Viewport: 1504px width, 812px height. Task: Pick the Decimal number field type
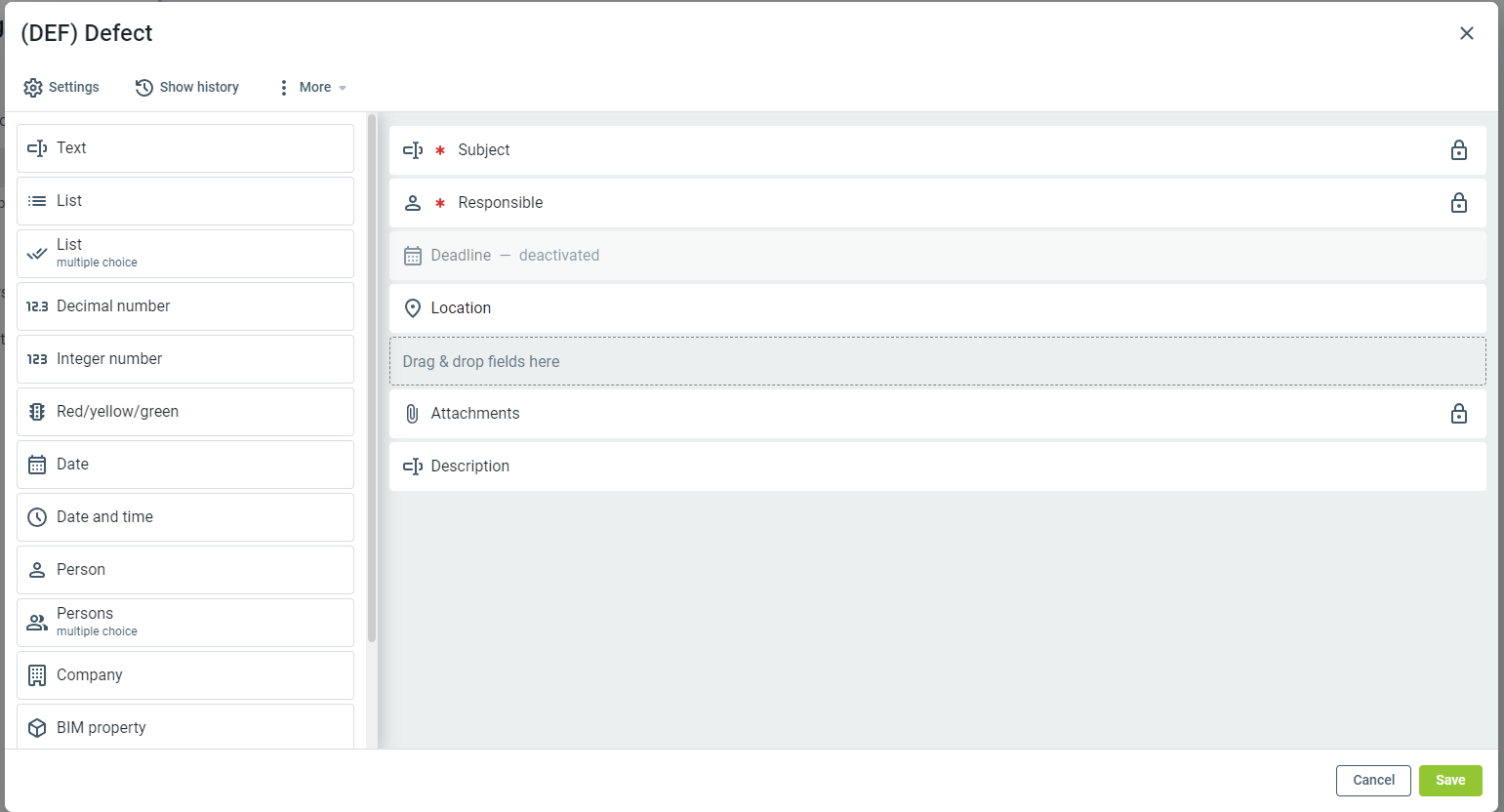[x=185, y=306]
